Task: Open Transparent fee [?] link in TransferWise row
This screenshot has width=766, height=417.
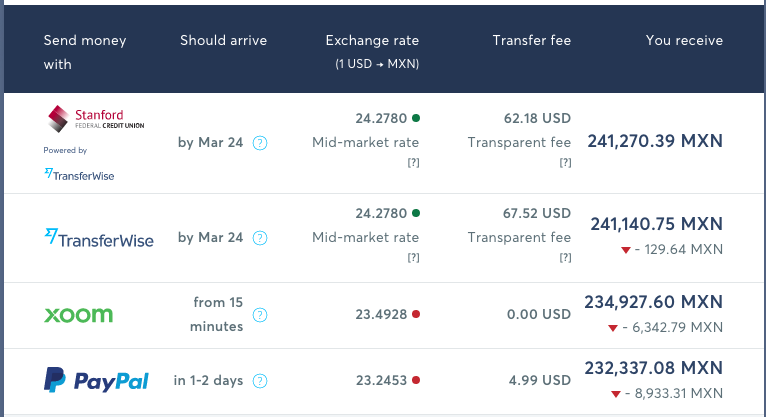Action: [x=565, y=258]
